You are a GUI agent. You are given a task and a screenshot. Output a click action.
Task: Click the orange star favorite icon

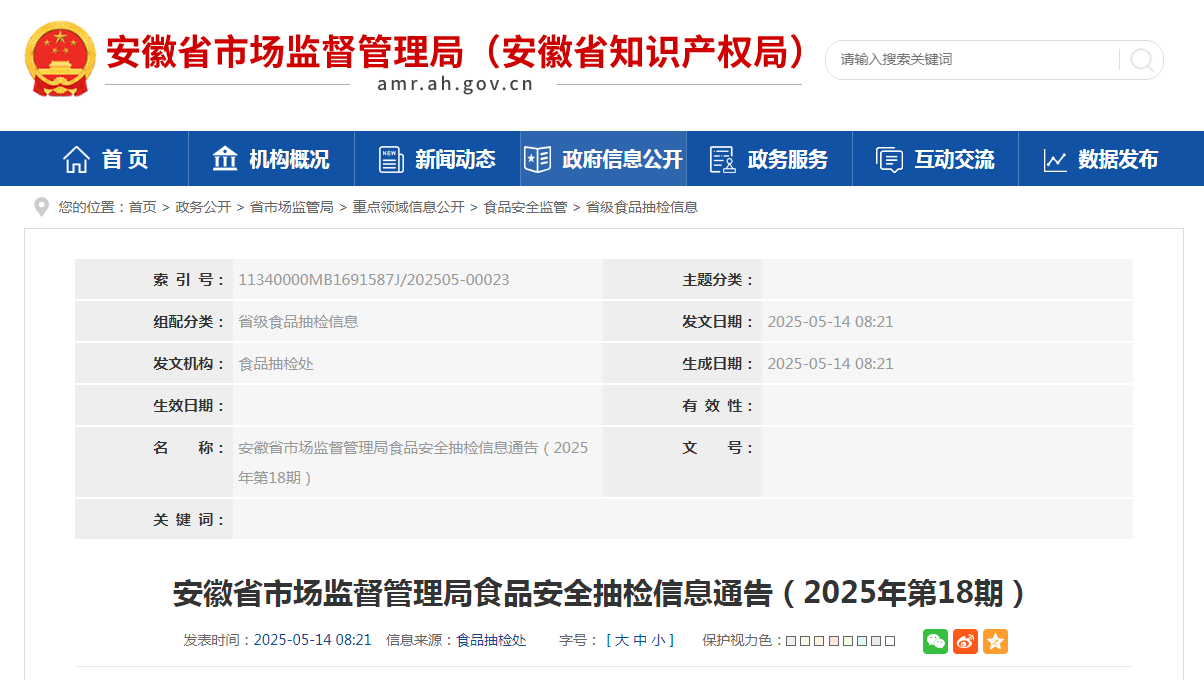point(995,641)
